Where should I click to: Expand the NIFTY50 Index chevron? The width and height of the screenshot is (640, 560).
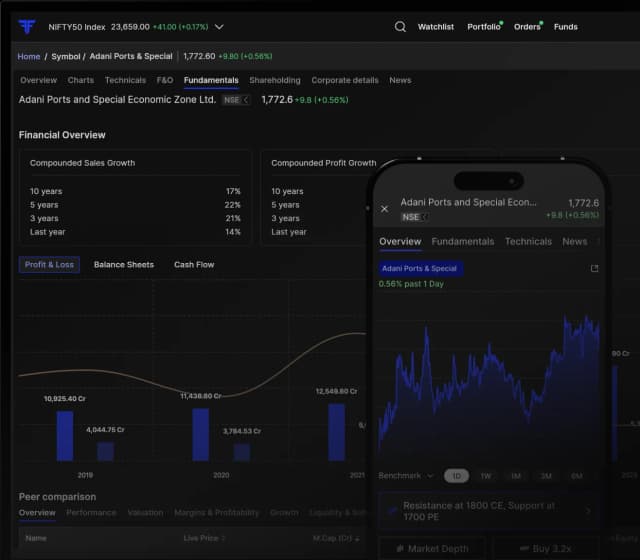coord(219,27)
